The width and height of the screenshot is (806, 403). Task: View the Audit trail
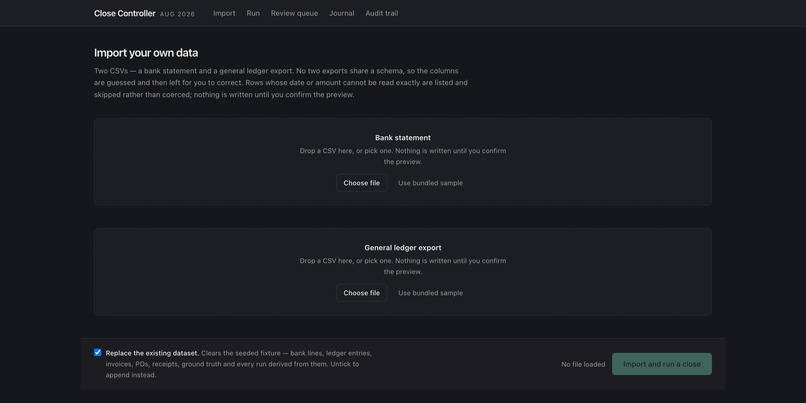(x=382, y=13)
